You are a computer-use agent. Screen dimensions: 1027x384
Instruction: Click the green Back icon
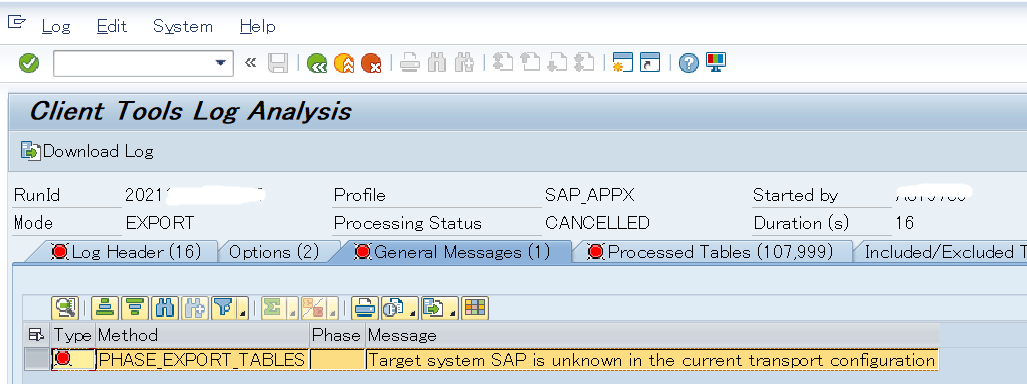tap(317, 64)
